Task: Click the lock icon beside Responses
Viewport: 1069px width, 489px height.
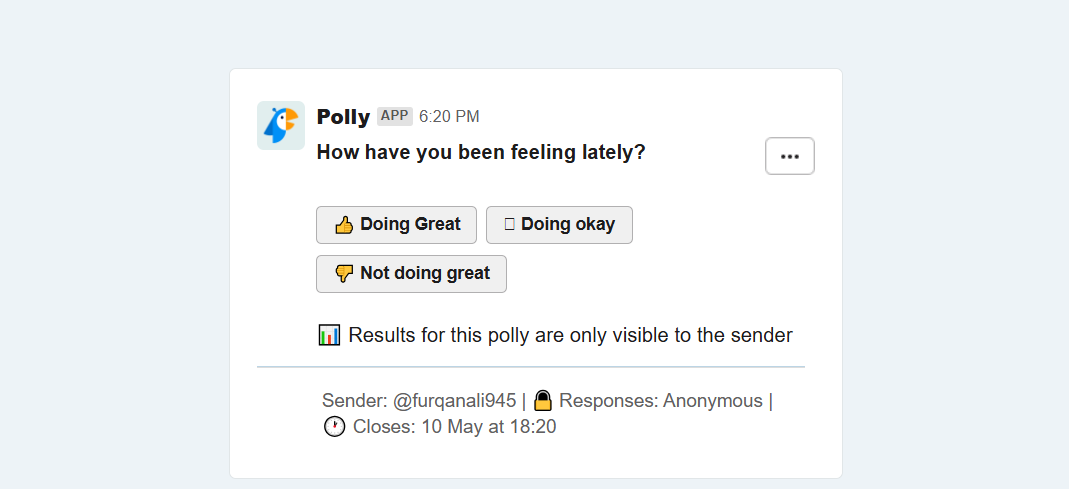Action: 543,400
